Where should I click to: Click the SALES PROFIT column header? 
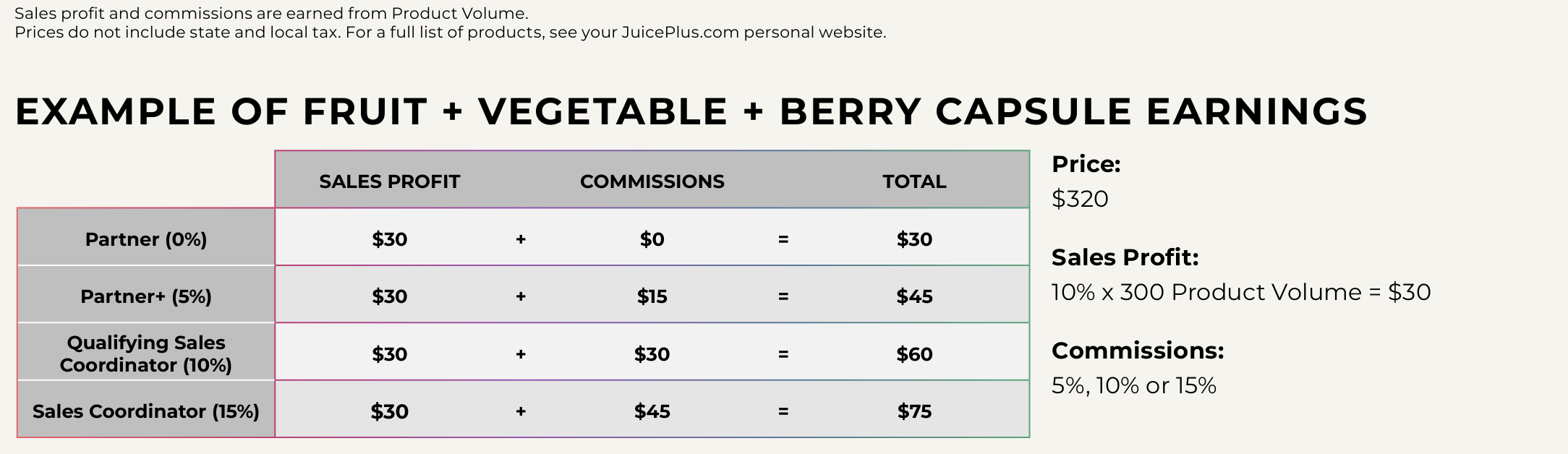[389, 181]
